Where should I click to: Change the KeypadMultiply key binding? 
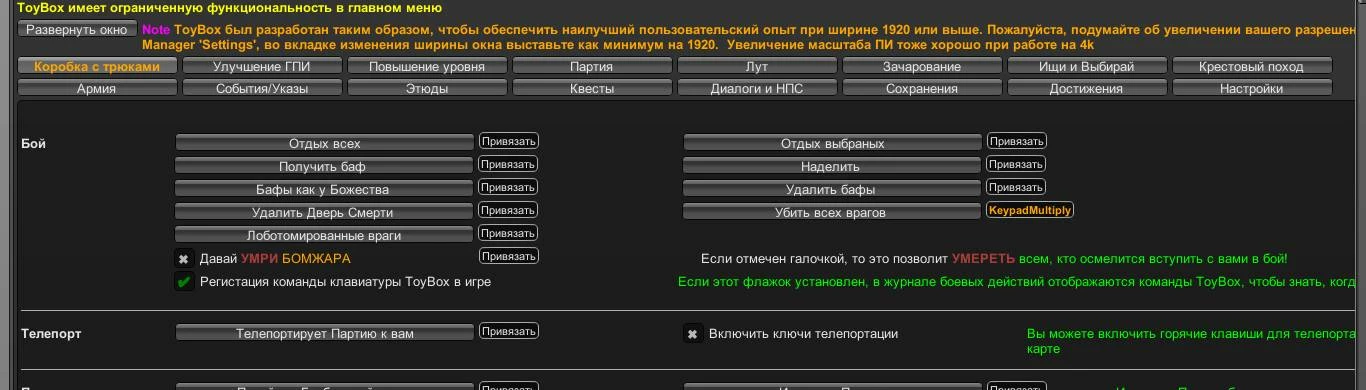1030,210
